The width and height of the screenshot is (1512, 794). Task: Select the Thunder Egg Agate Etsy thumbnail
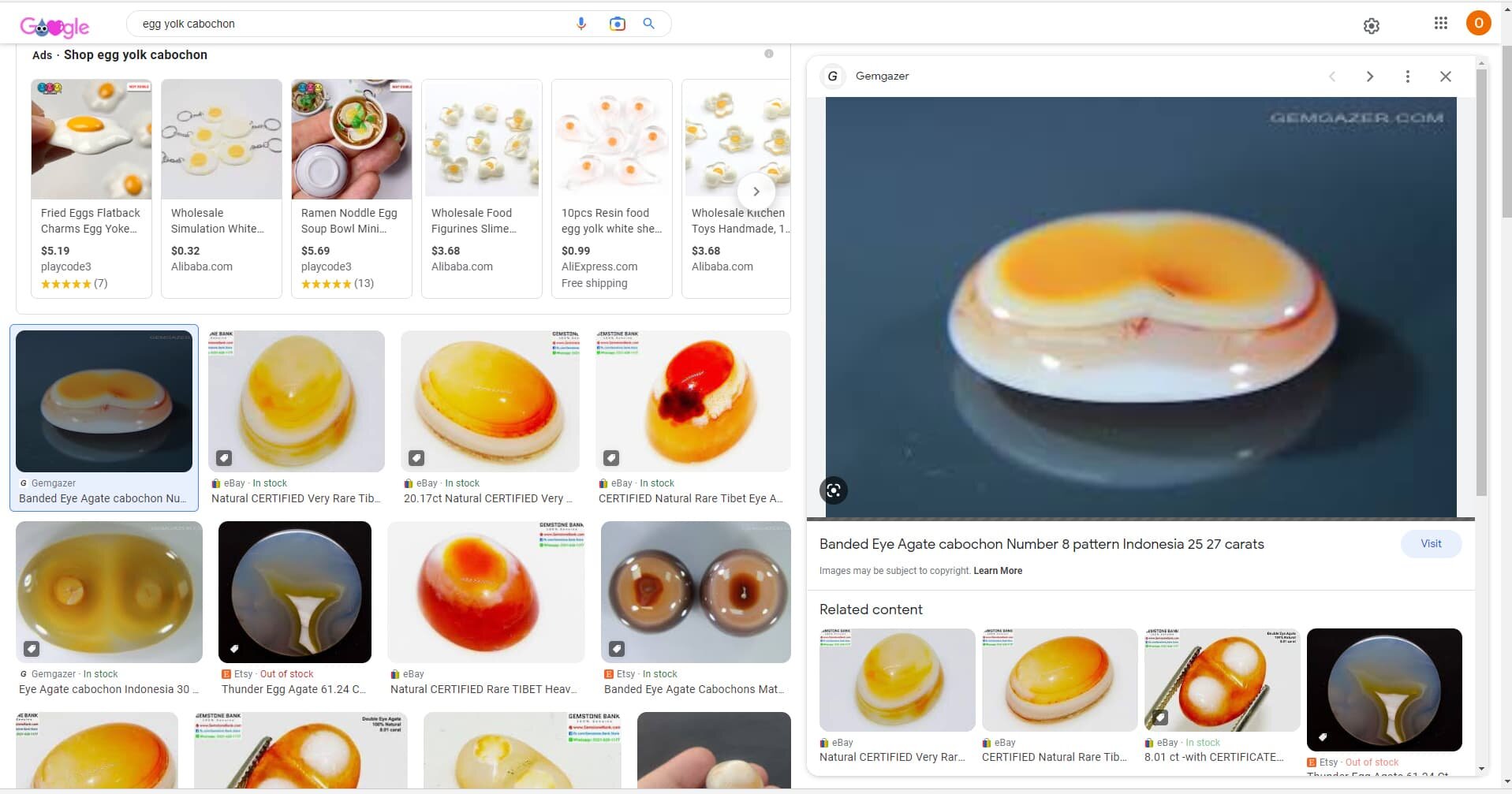tap(294, 591)
